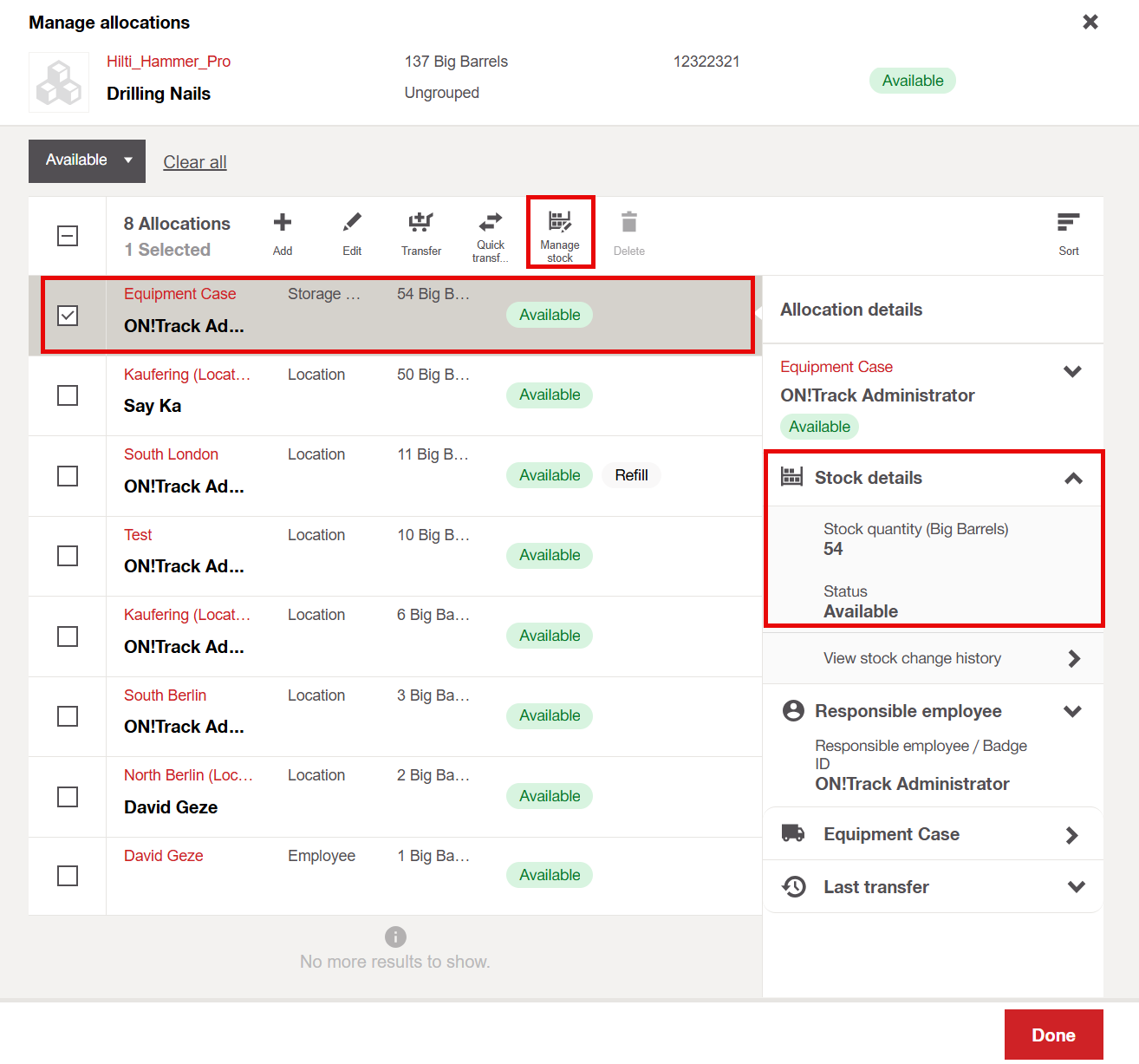Click the Edit pencil icon
The width and height of the screenshot is (1139, 1064).
pyautogui.click(x=352, y=224)
